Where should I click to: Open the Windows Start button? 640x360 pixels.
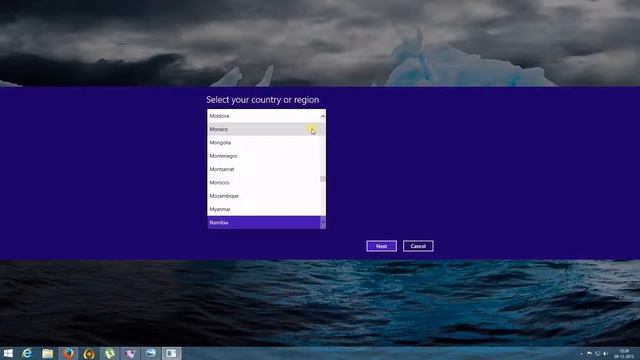point(8,353)
